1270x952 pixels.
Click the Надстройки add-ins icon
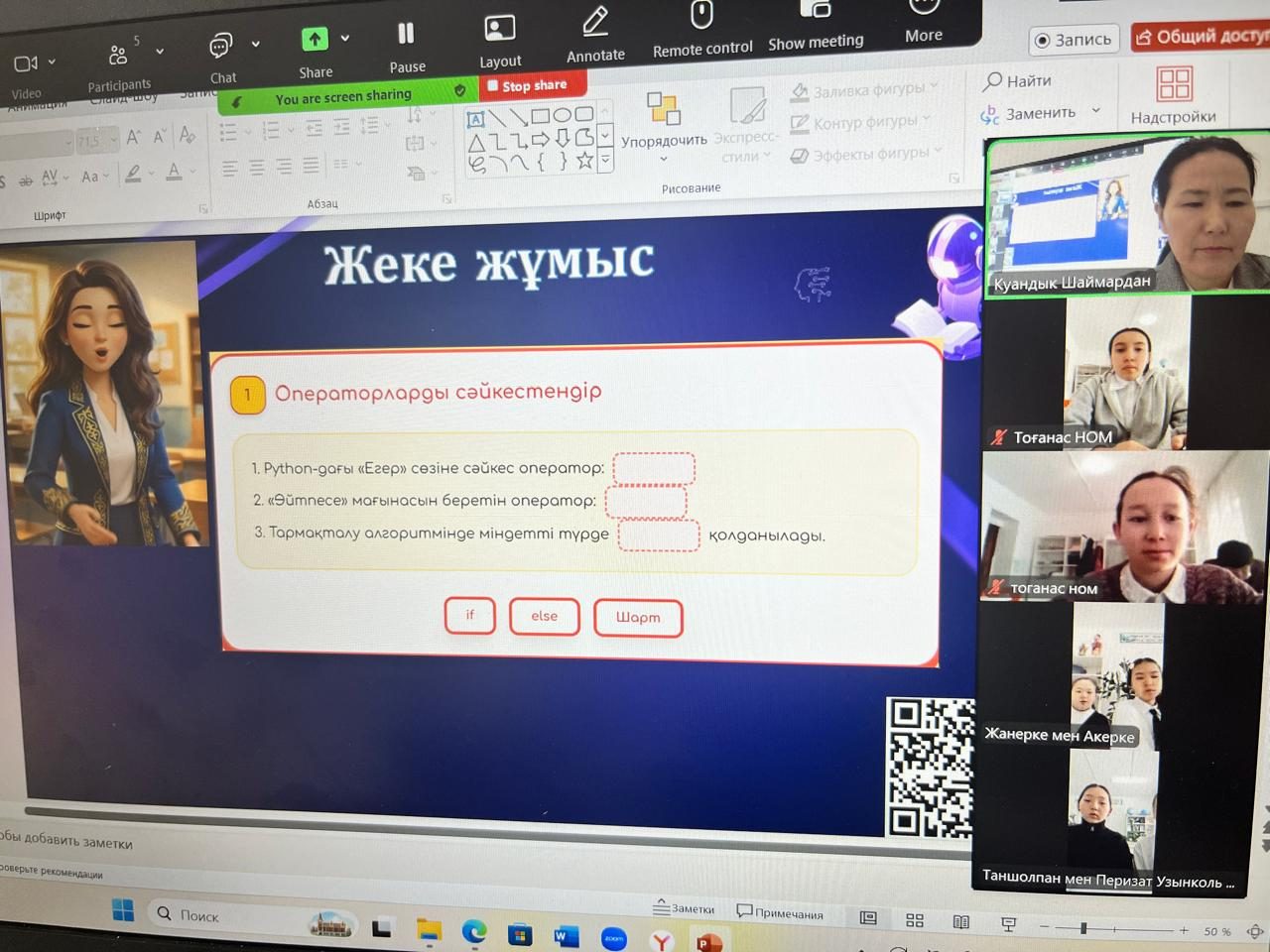coord(1174,84)
